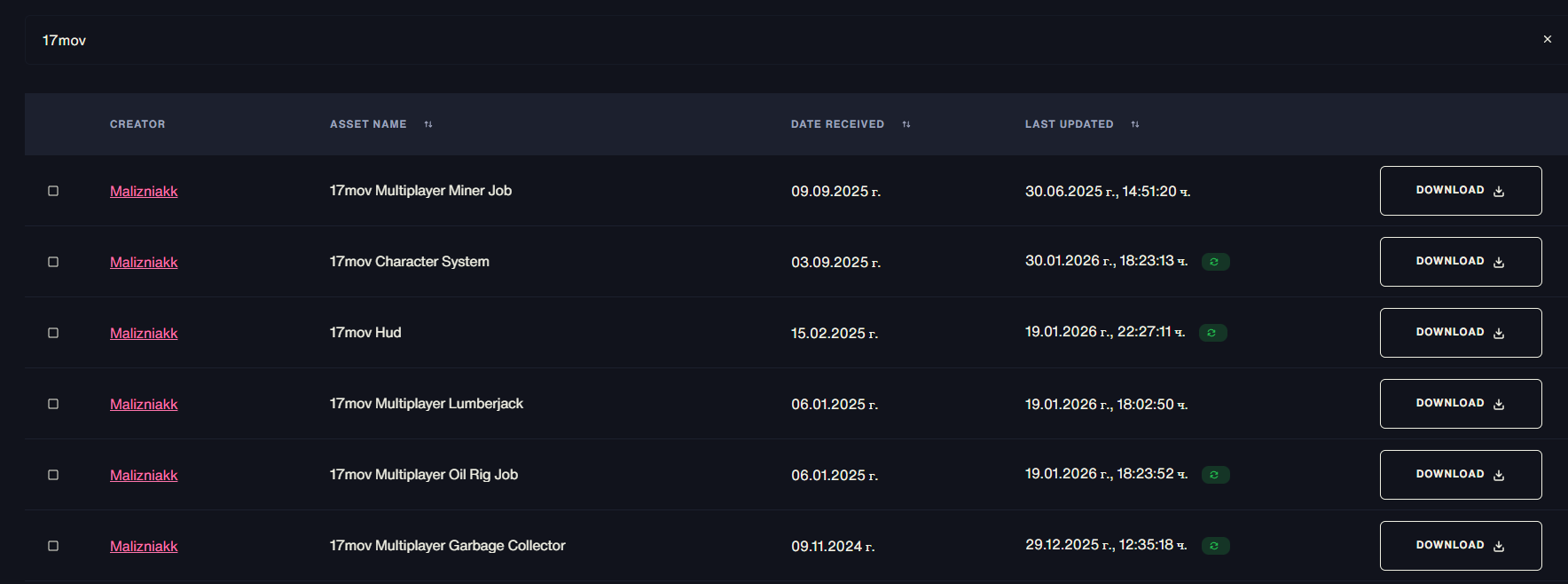Select the text 17mov Character System
Screen dimensions: 1568x584
point(409,262)
